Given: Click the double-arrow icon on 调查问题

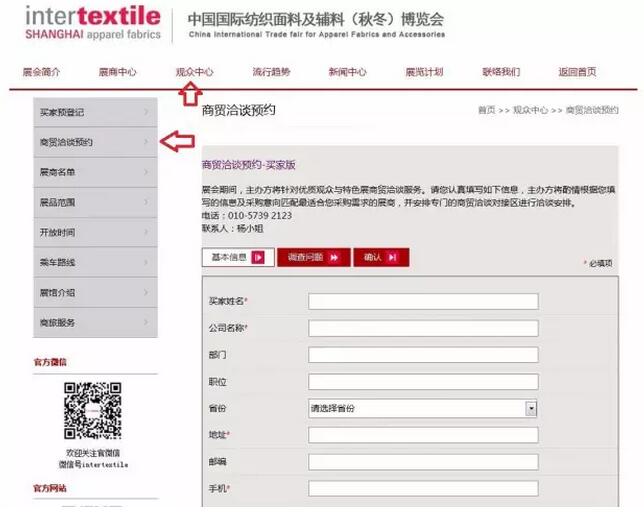Looking at the screenshot, I should 332,257.
